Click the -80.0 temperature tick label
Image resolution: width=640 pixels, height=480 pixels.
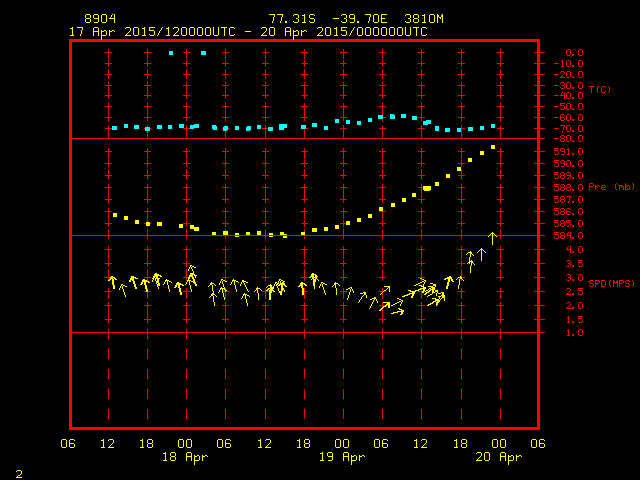[571, 139]
